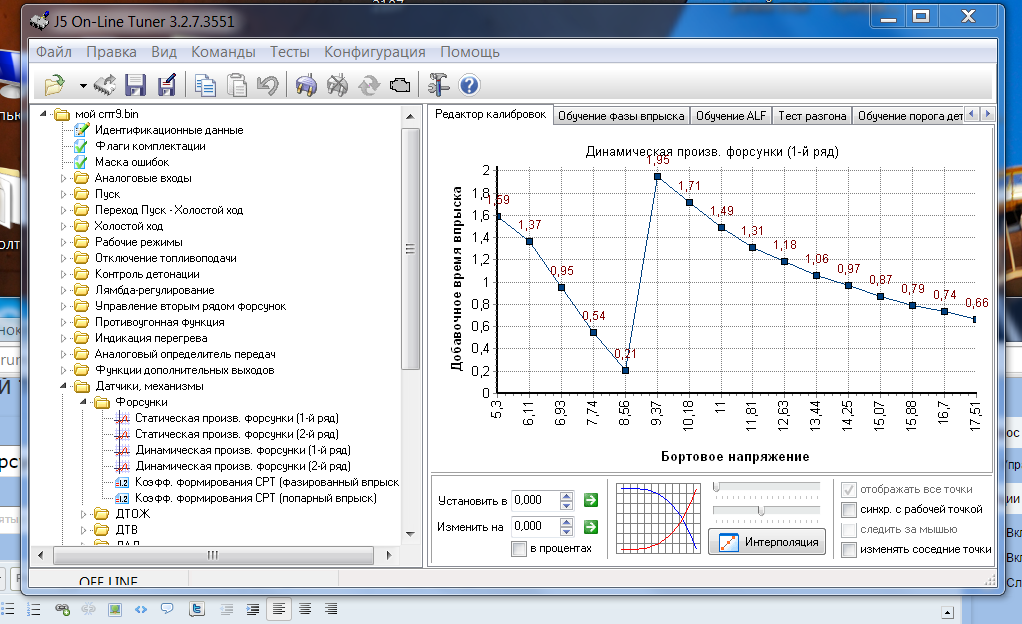The height and width of the screenshot is (624, 1022).
Task: Apply the "Установить в" value with green arrow
Action: (x=591, y=500)
